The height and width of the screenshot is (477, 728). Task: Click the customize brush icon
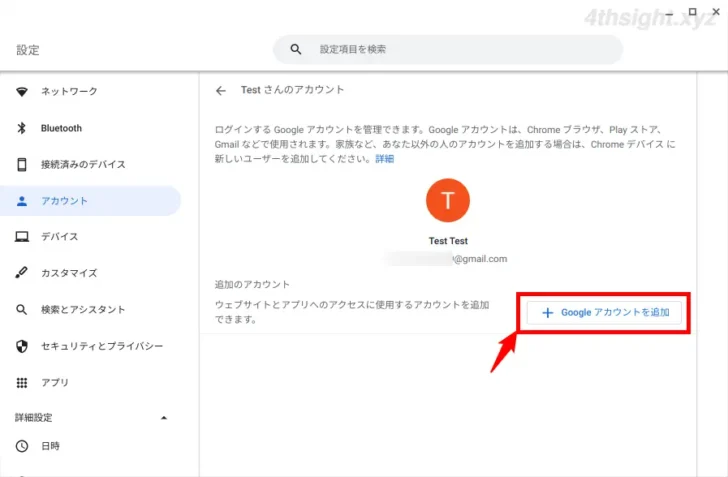21,273
